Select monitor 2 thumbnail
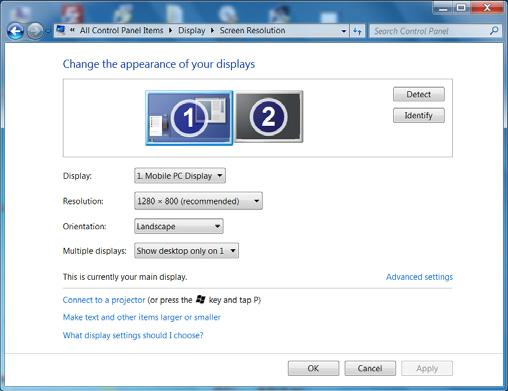The width and height of the screenshot is (508, 391). pyautogui.click(x=269, y=116)
